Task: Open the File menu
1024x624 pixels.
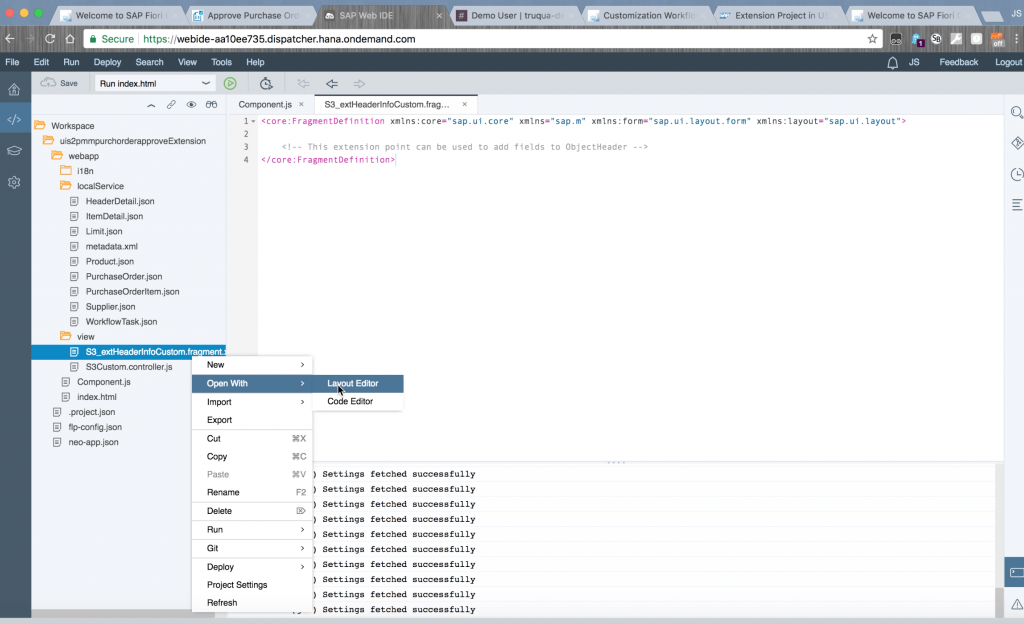Action: 12,62
